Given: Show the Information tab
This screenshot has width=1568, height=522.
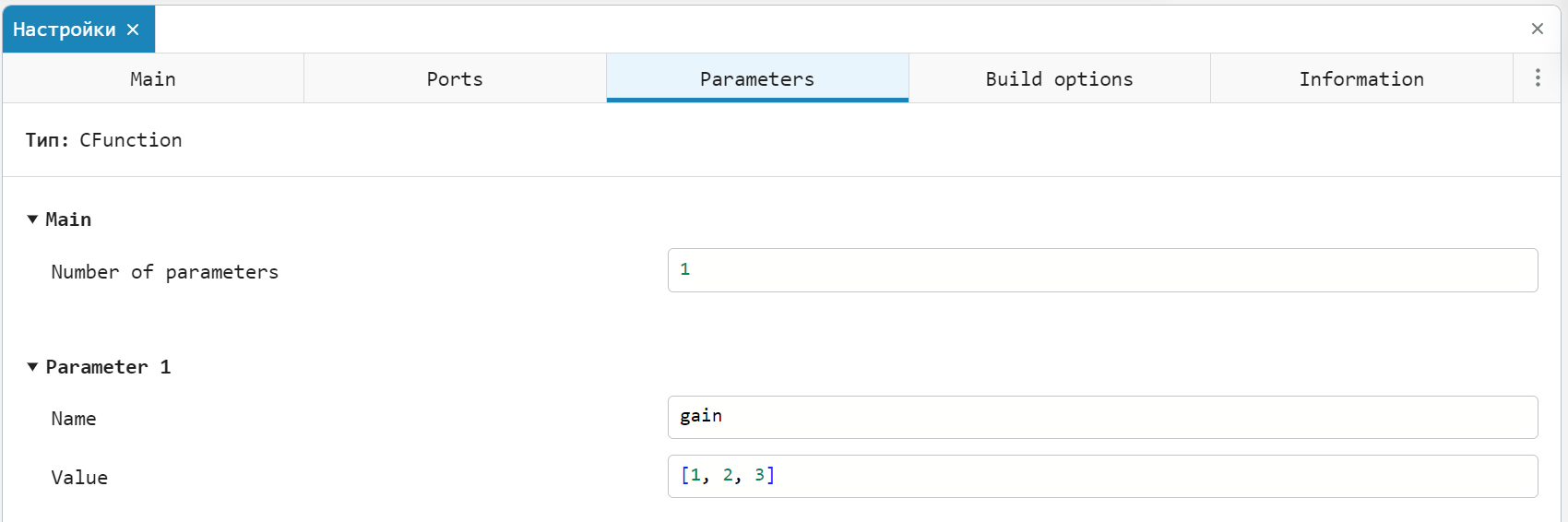Looking at the screenshot, I should coord(1361,78).
